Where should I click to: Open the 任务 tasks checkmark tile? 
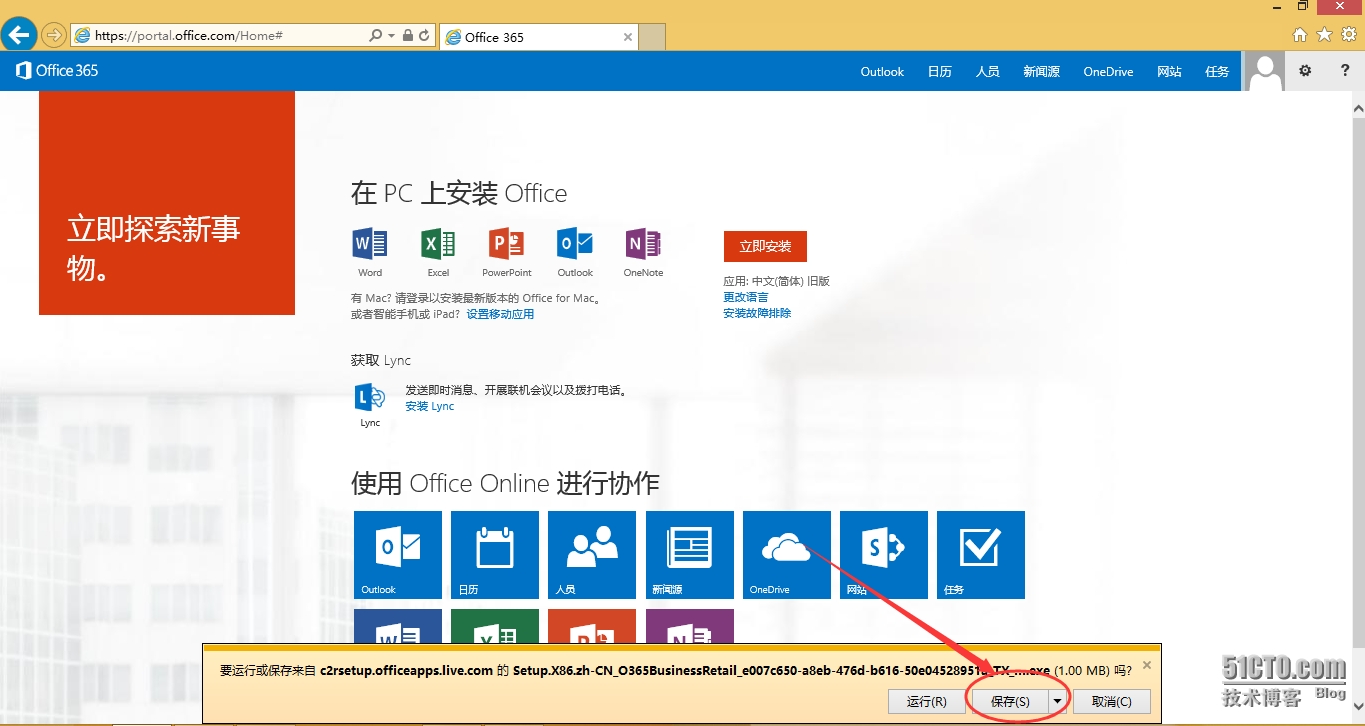(980, 554)
